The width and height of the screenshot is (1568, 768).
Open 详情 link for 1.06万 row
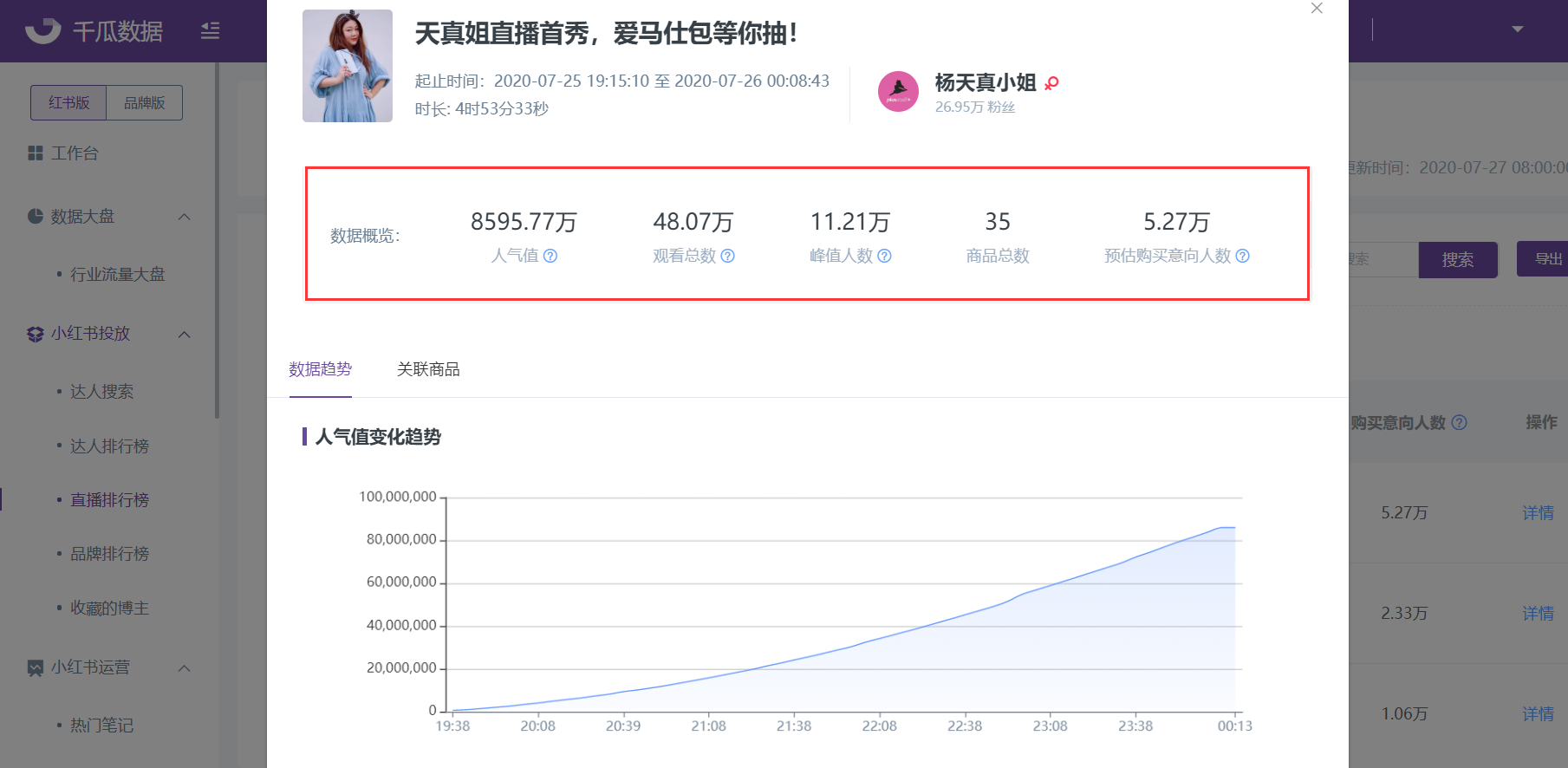click(1539, 714)
